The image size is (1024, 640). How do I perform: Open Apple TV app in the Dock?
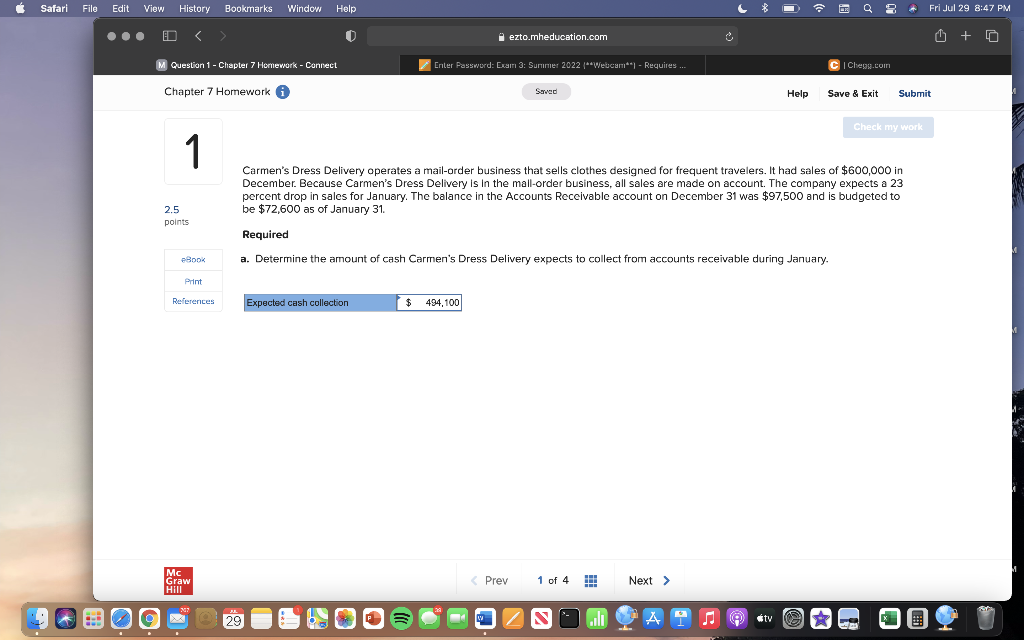point(765,618)
